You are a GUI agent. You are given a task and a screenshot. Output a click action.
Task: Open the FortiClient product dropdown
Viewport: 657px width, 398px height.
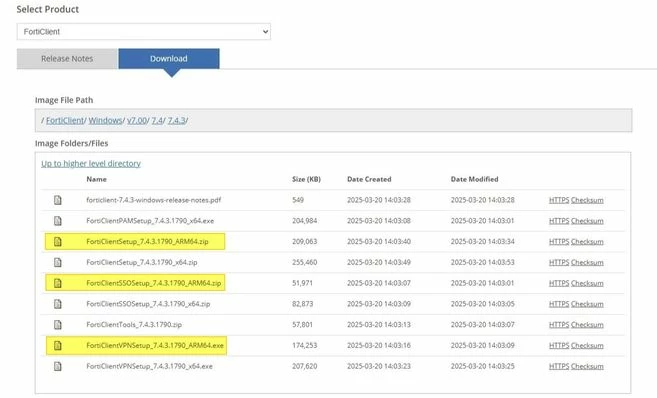[144, 32]
